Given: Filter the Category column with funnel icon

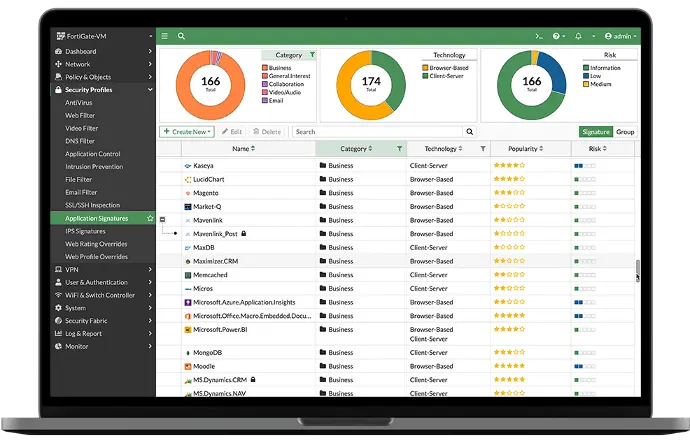Looking at the screenshot, I should pos(400,149).
